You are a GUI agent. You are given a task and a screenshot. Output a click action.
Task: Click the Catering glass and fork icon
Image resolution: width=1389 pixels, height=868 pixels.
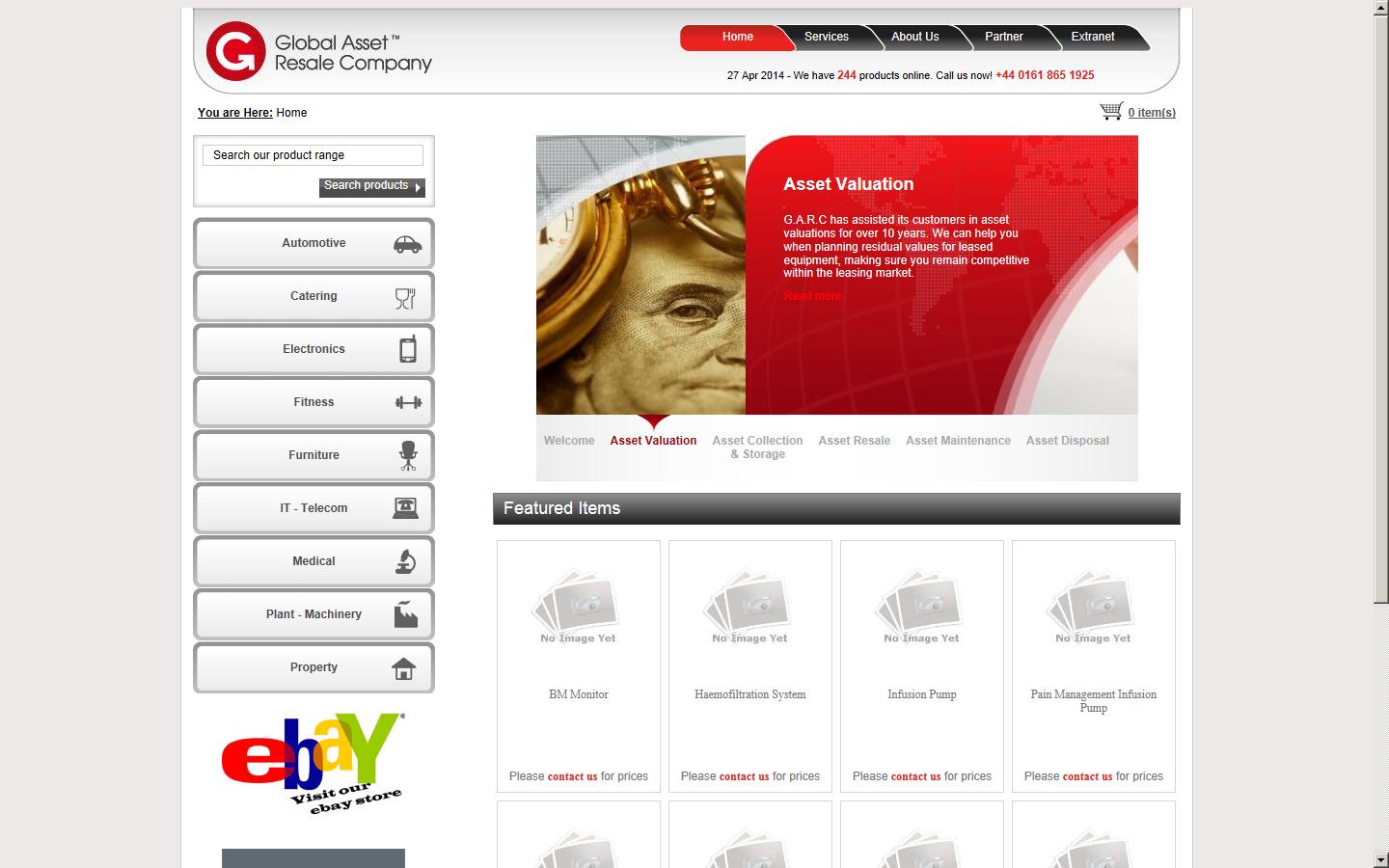click(x=405, y=298)
